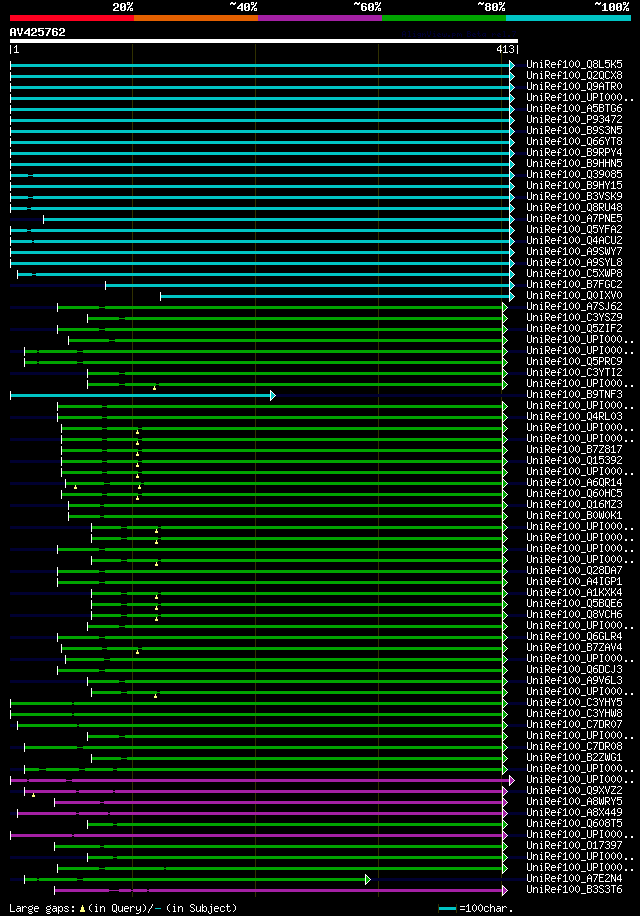Open hit UniRef100_B9RPY4
Viewport: 640px width, 916px height.
(x=574, y=152)
